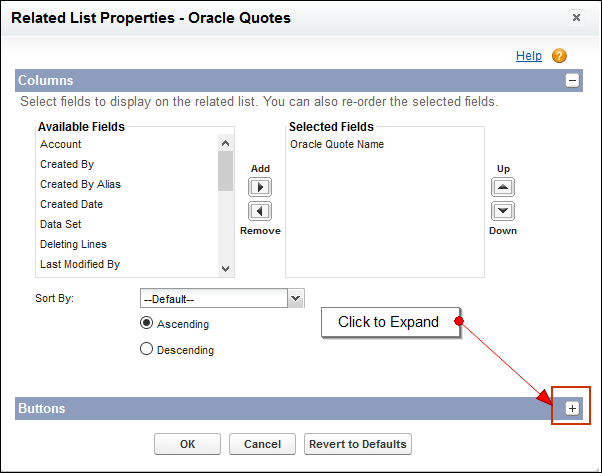Click the Add right-arrow button
This screenshot has height=473, width=602.
tap(260, 187)
